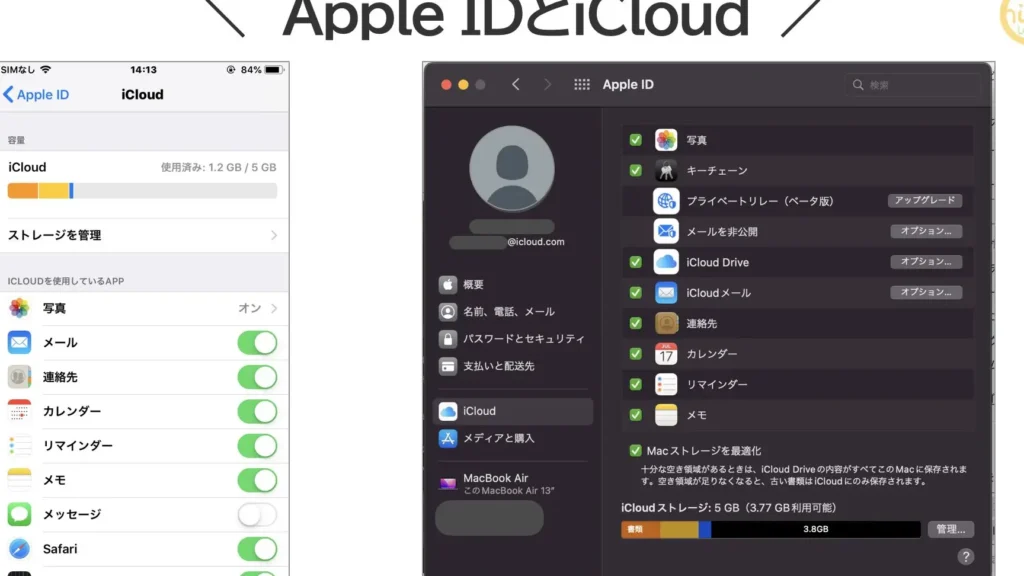The width and height of the screenshot is (1024, 576).
Task: Click the Mail icon on iPhone screen
Action: pyautogui.click(x=20, y=342)
